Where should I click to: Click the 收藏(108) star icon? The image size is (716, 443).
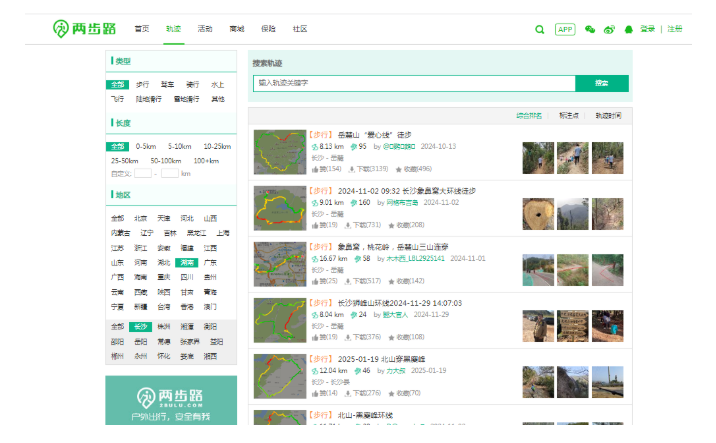point(391,338)
